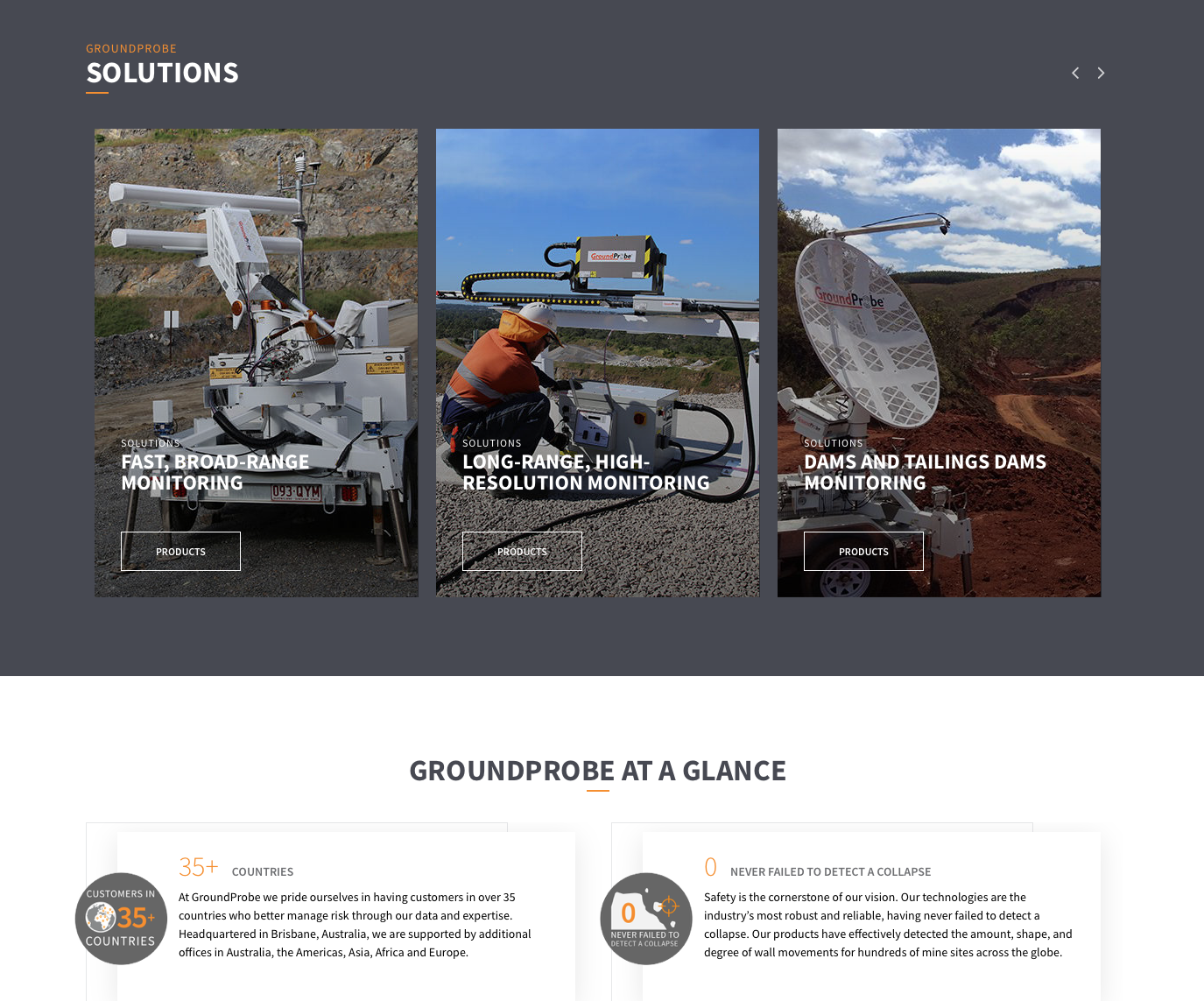Viewport: 1204px width, 1001px height.
Task: Click the orange GROUNDPROBE label above Solutions
Action: pyautogui.click(x=131, y=49)
